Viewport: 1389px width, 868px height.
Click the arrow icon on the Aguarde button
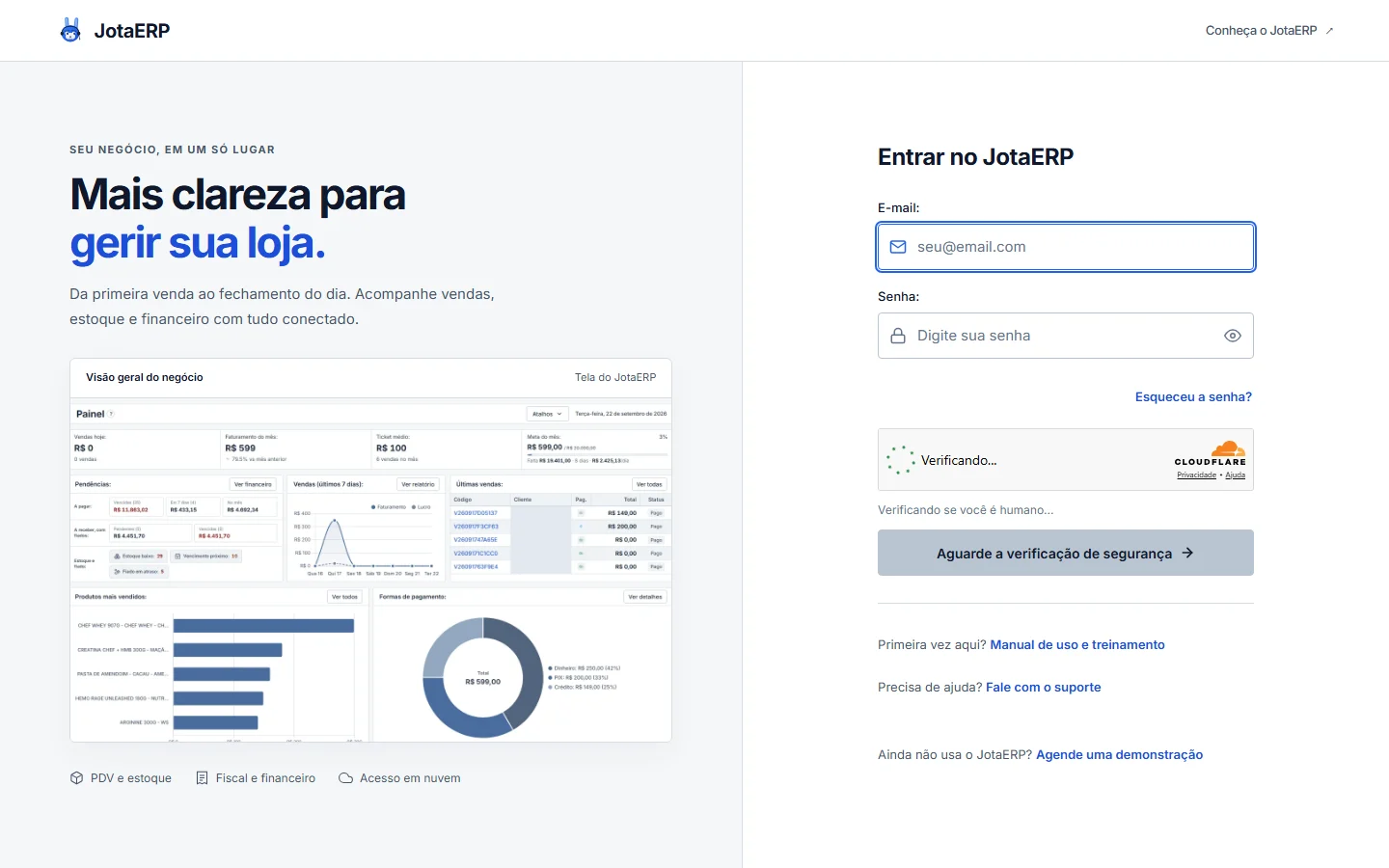(1188, 553)
